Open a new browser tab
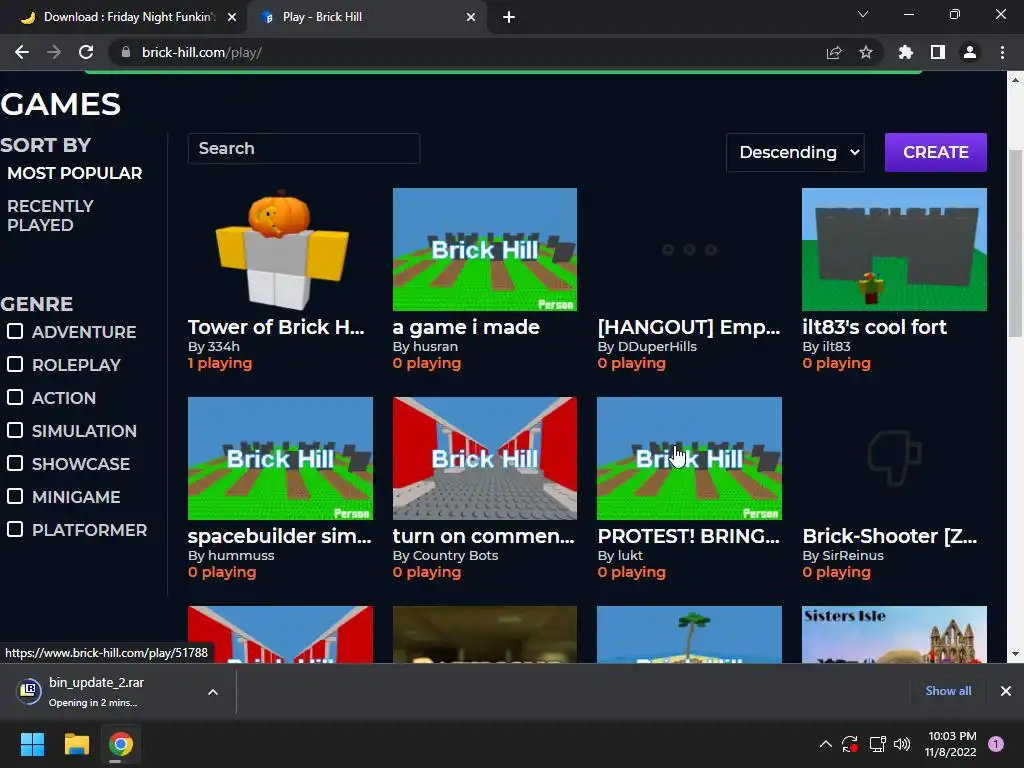1024x768 pixels. click(x=509, y=17)
